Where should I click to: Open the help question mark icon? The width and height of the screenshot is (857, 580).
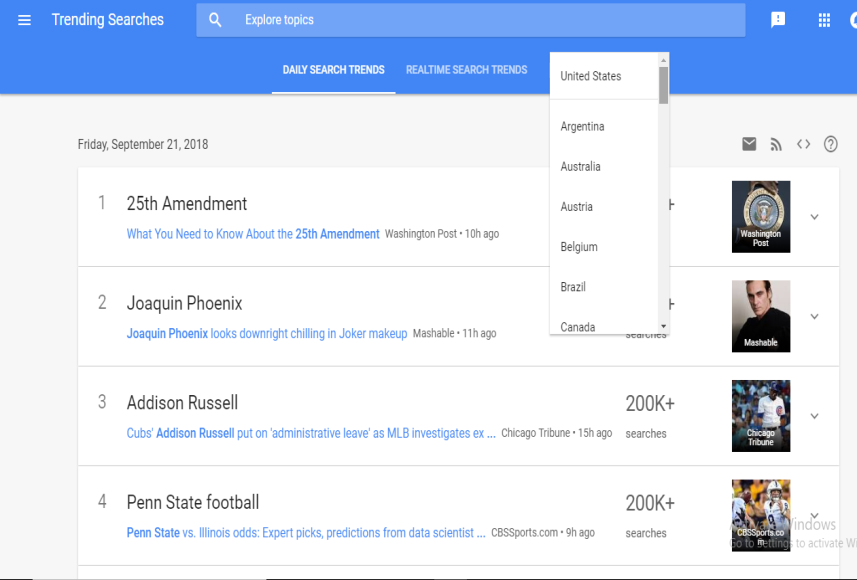coord(830,144)
